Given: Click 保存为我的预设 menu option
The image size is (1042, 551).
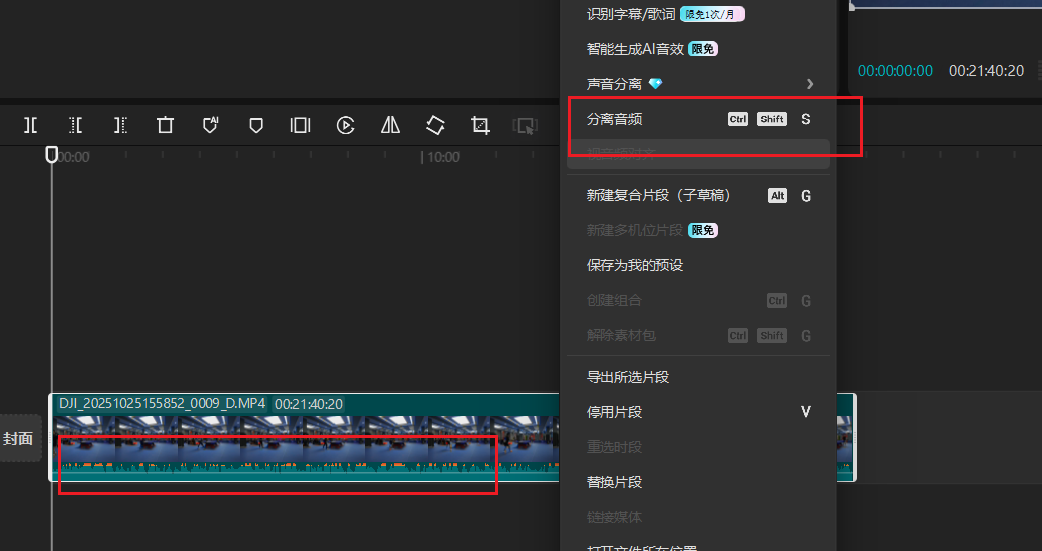Looking at the screenshot, I should 634,266.
